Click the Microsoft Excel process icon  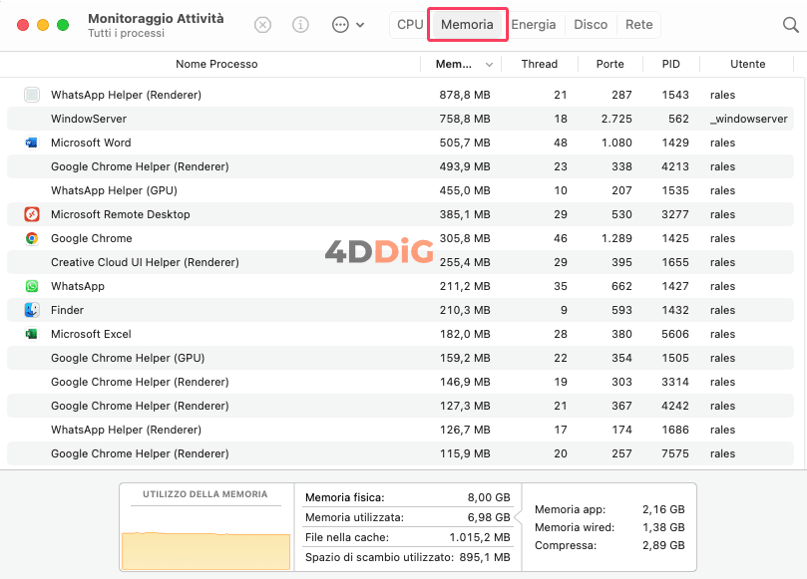coord(31,335)
